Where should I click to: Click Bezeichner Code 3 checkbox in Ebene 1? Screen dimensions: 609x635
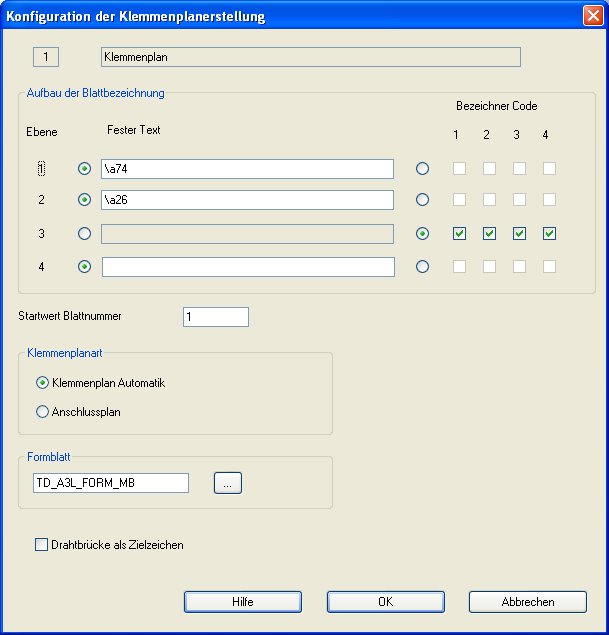[519, 168]
